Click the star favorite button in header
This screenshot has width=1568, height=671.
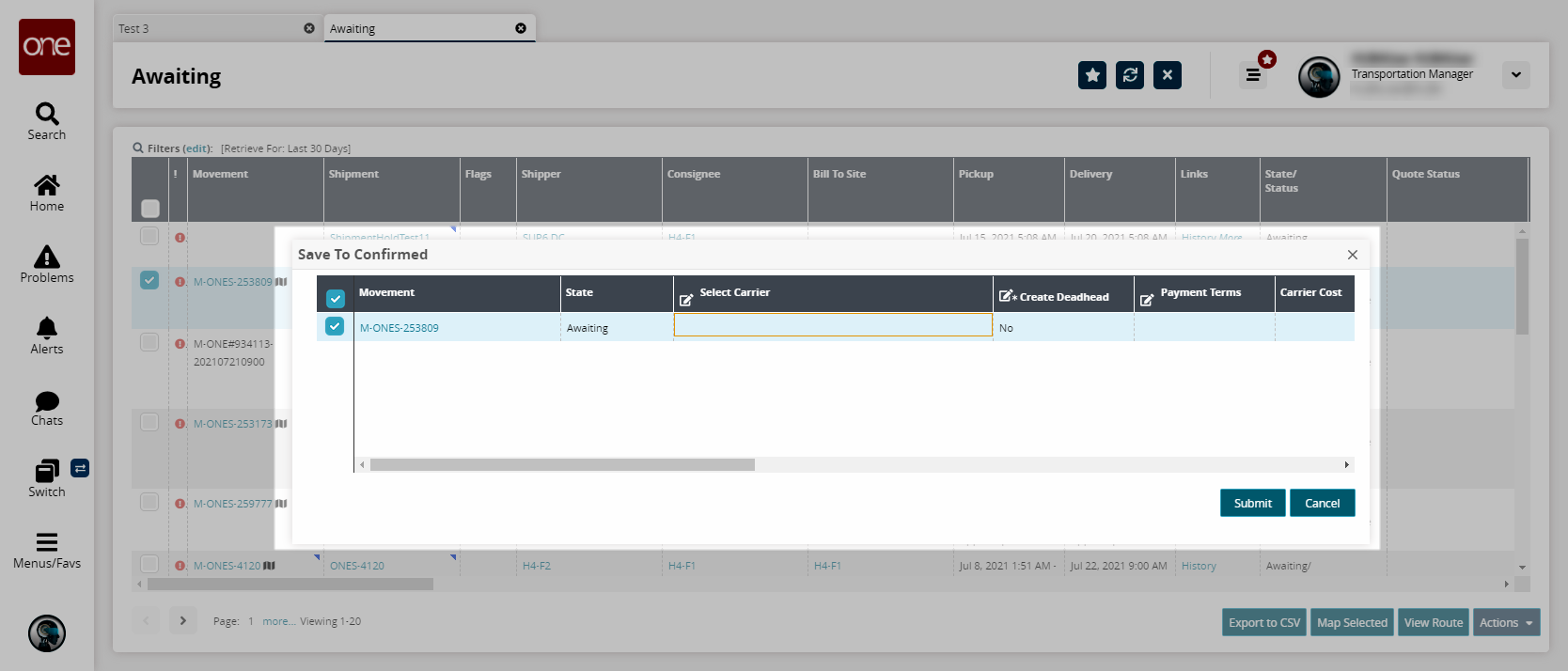[x=1092, y=75]
